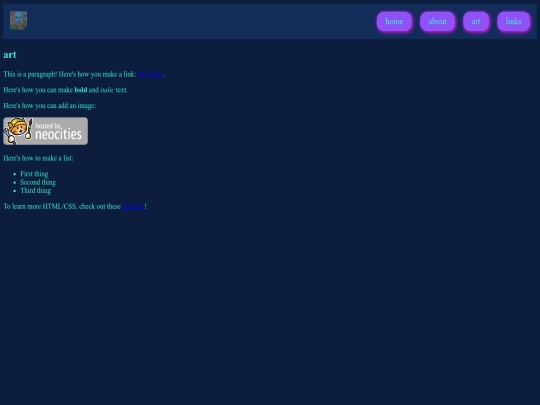Click the "Here's how you can add an image:" text

pyautogui.click(x=50, y=106)
